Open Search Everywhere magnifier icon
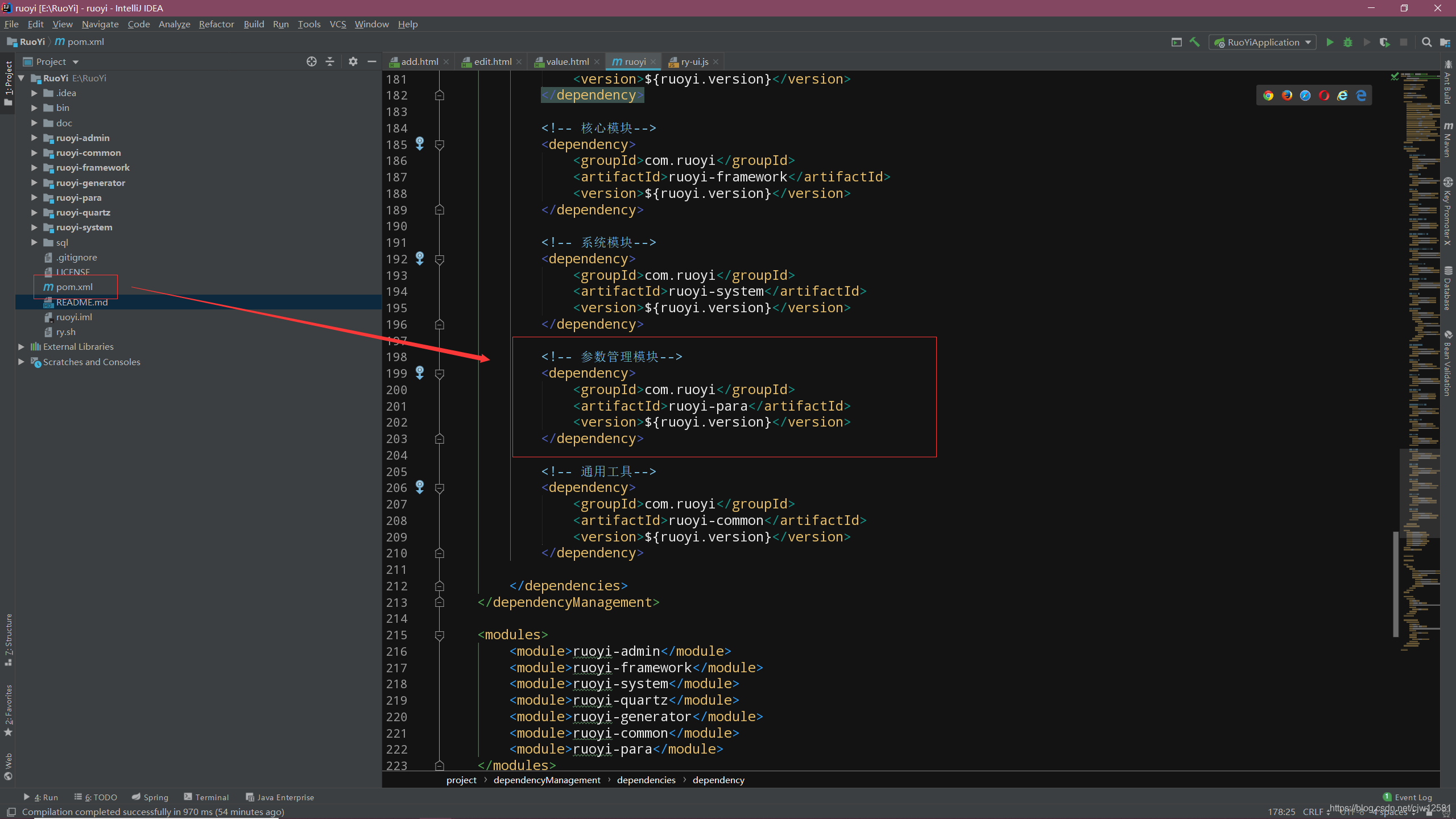Screen dimensions: 1456x819 tap(1426, 42)
